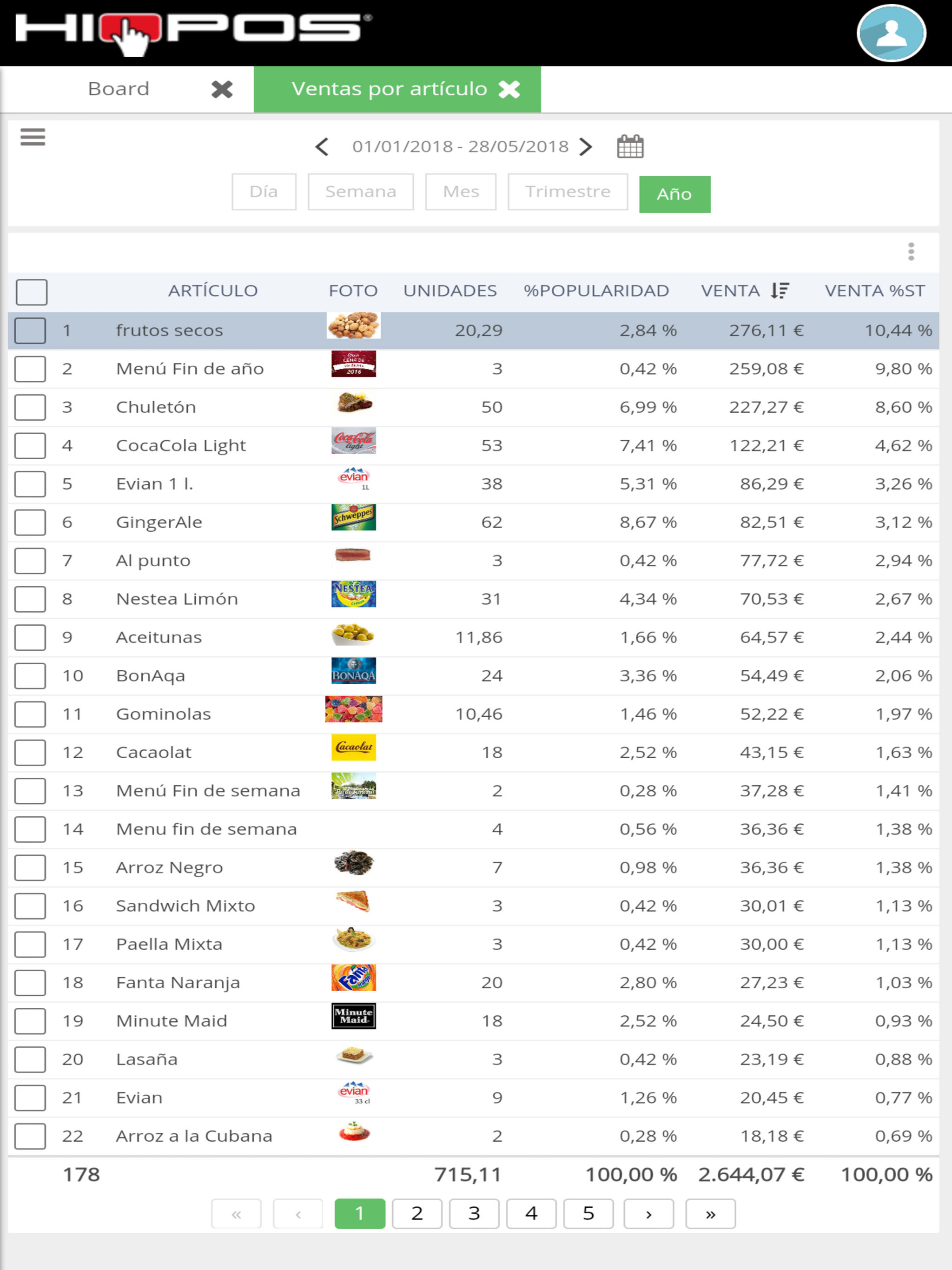
Task: Check the Chuletón row checkbox
Action: click(30, 407)
